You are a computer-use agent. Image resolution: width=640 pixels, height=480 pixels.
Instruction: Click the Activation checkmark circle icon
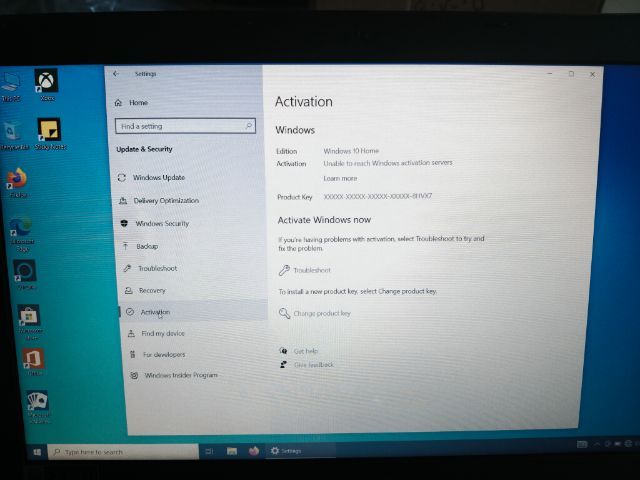(130, 312)
